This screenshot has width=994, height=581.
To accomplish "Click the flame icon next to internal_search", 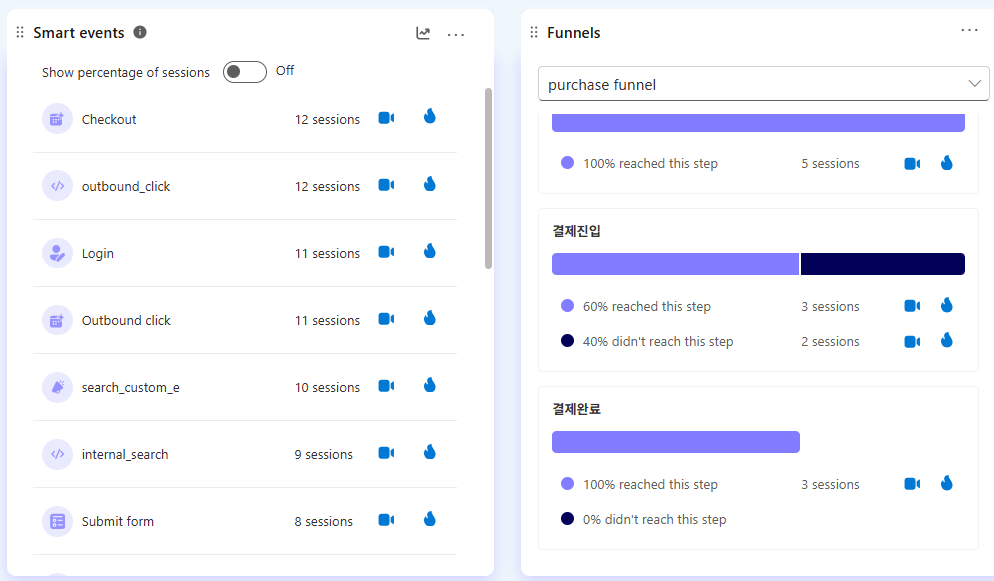I will click(429, 452).
